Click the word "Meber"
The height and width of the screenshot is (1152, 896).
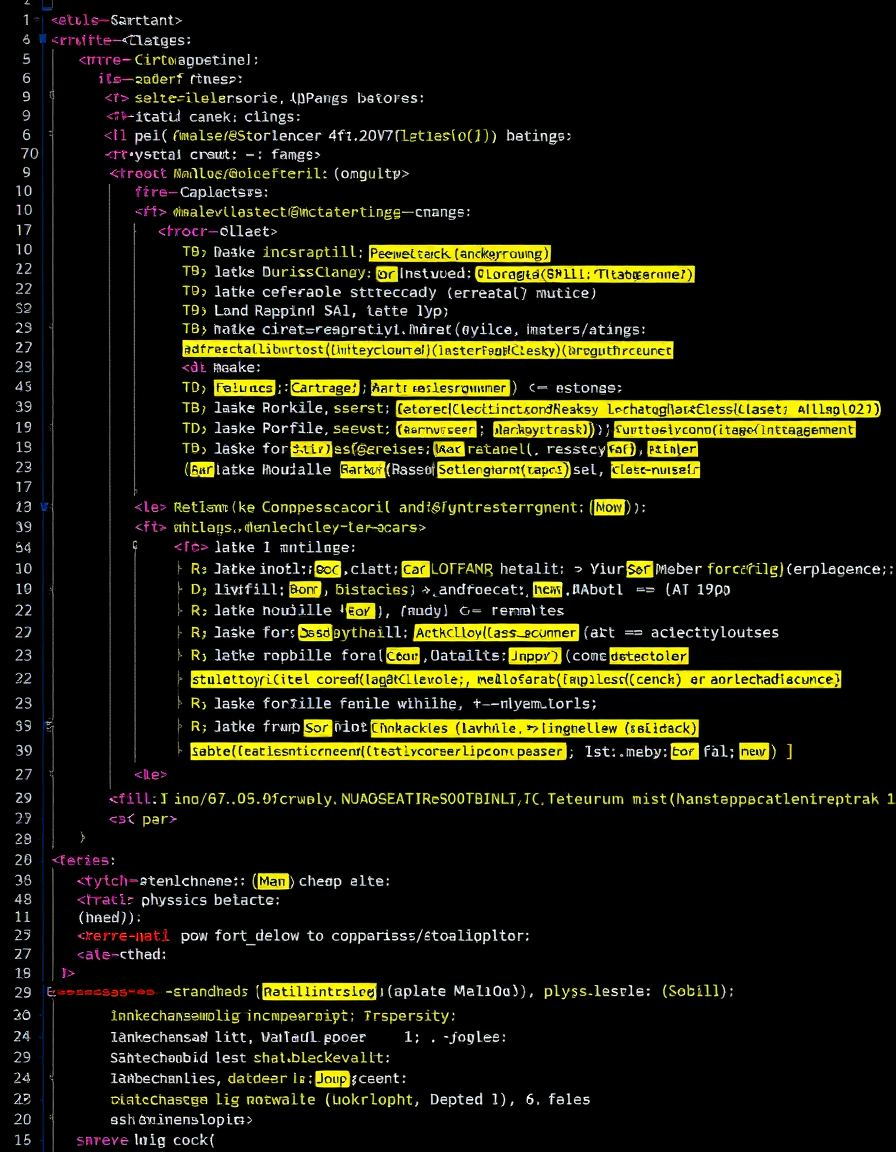click(677, 569)
